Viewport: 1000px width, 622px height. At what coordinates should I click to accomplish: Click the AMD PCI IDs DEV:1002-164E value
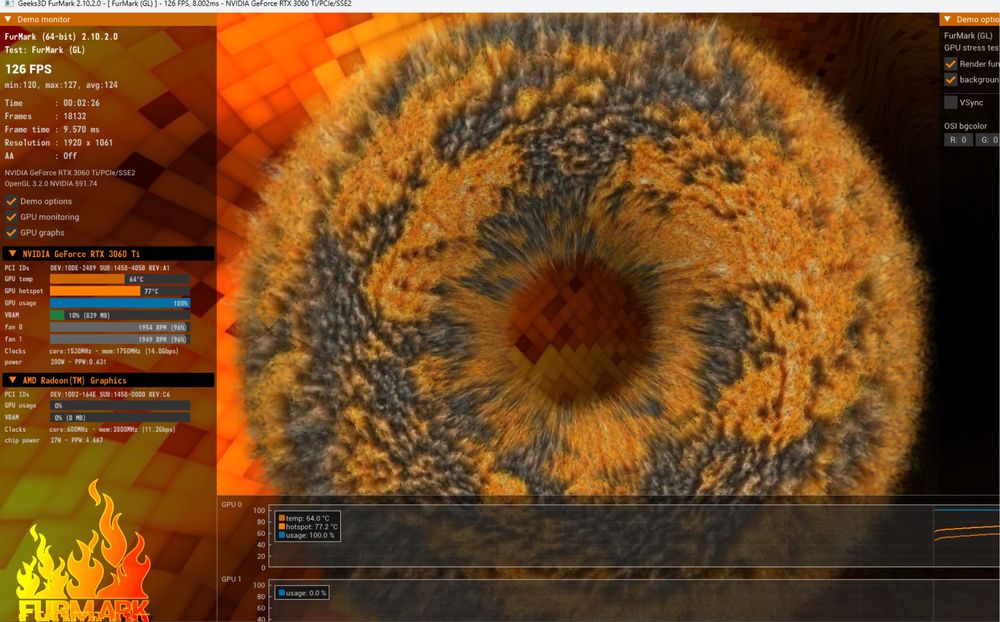(110, 394)
